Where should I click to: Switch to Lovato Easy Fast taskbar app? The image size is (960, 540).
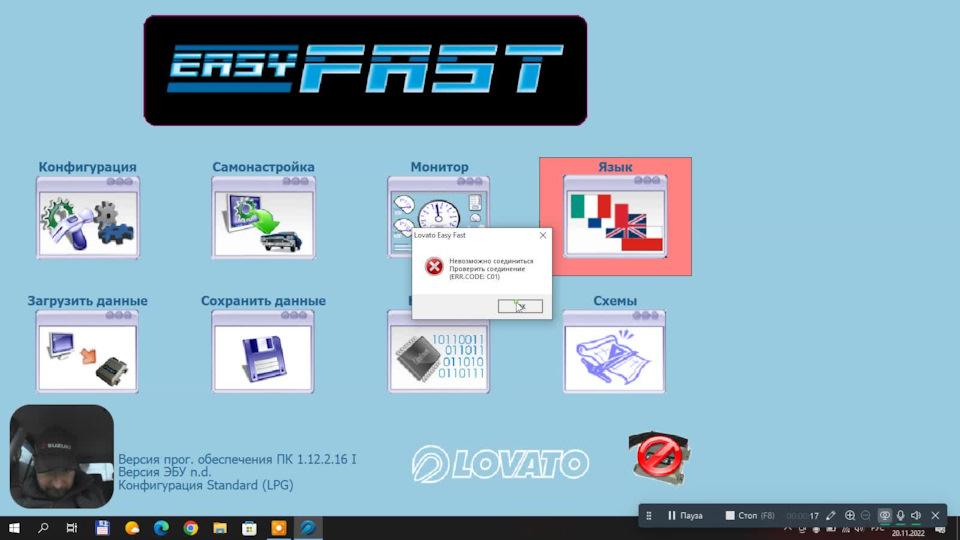point(308,528)
